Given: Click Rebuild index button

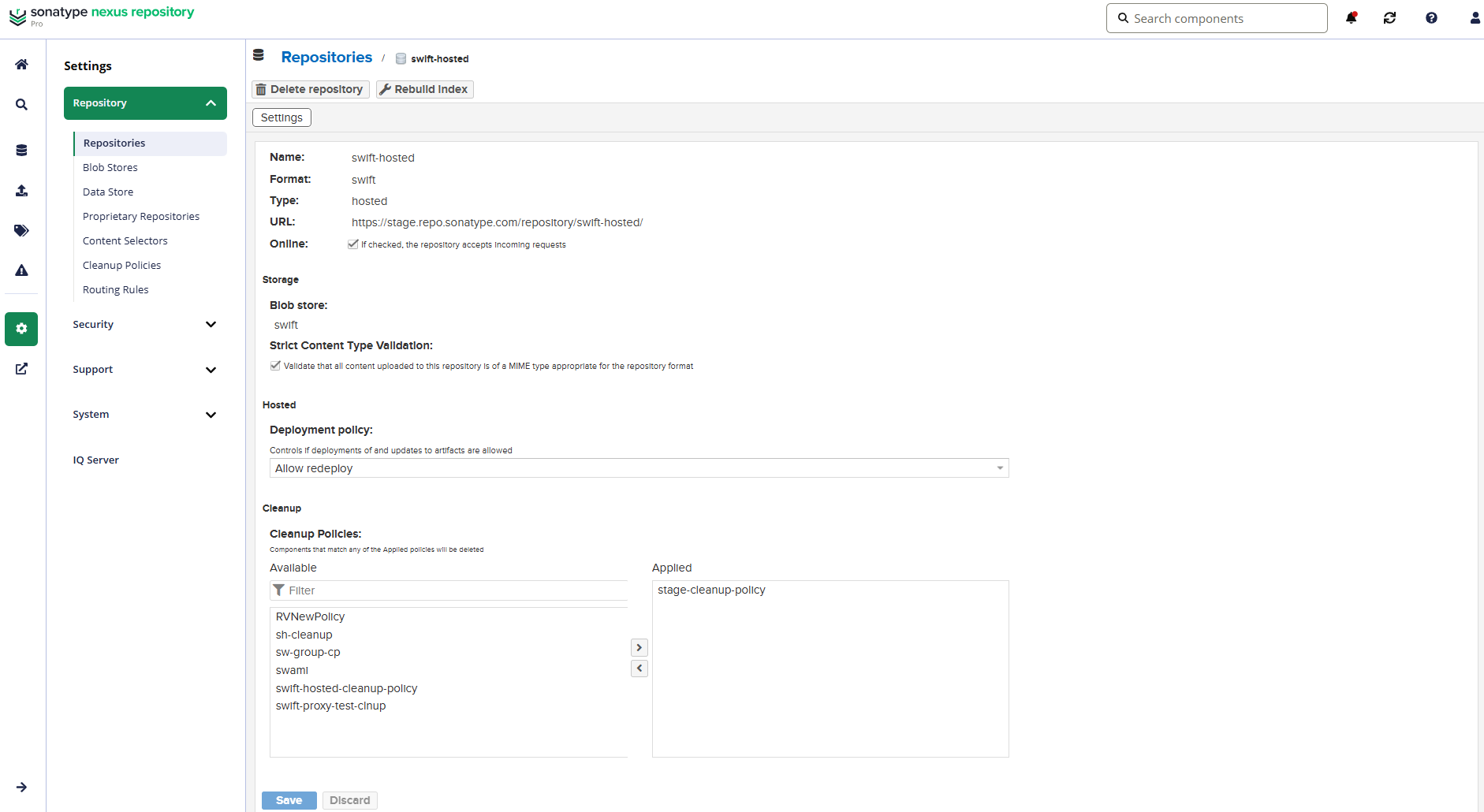Looking at the screenshot, I should (x=424, y=89).
